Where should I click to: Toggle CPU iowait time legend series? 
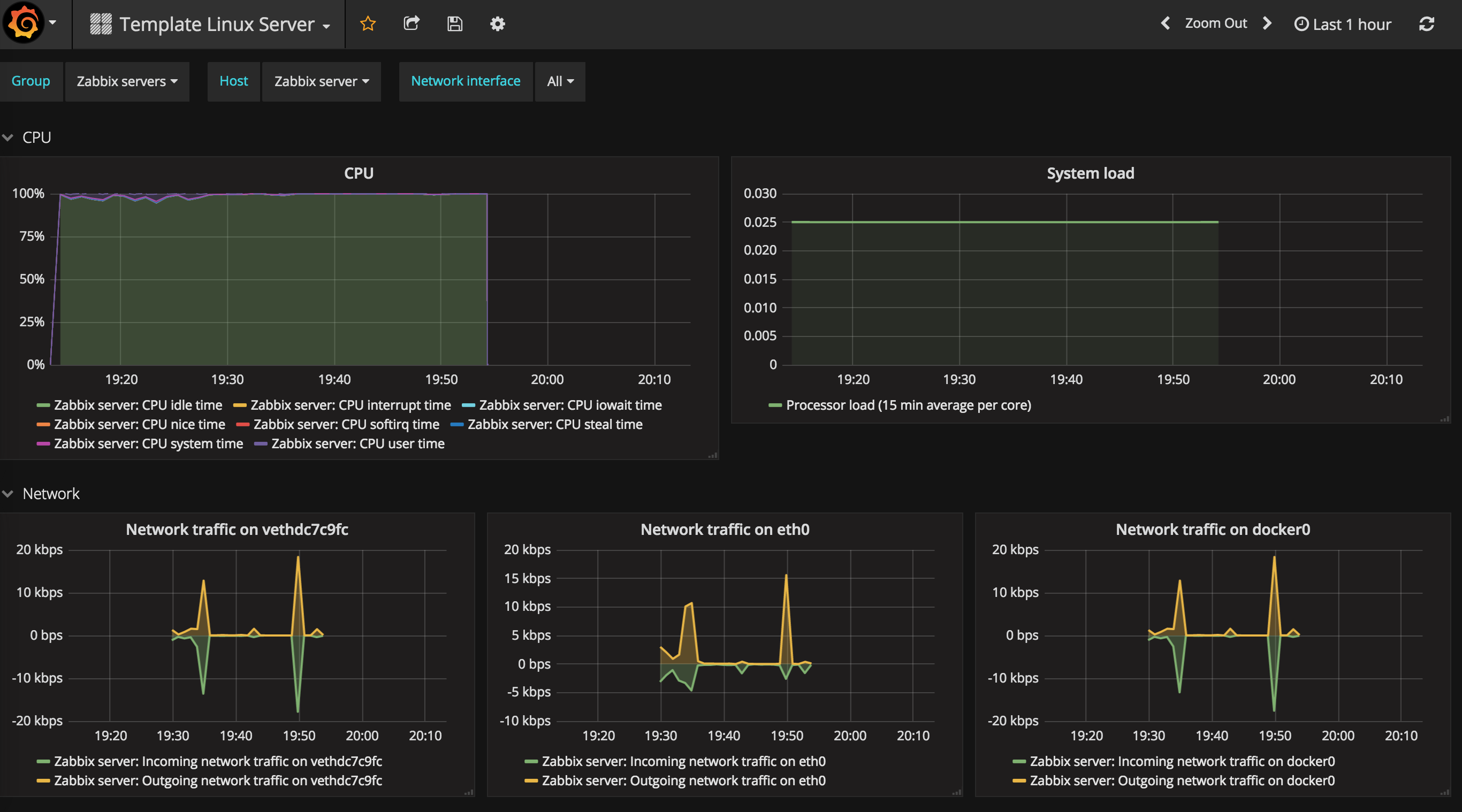(x=570, y=405)
